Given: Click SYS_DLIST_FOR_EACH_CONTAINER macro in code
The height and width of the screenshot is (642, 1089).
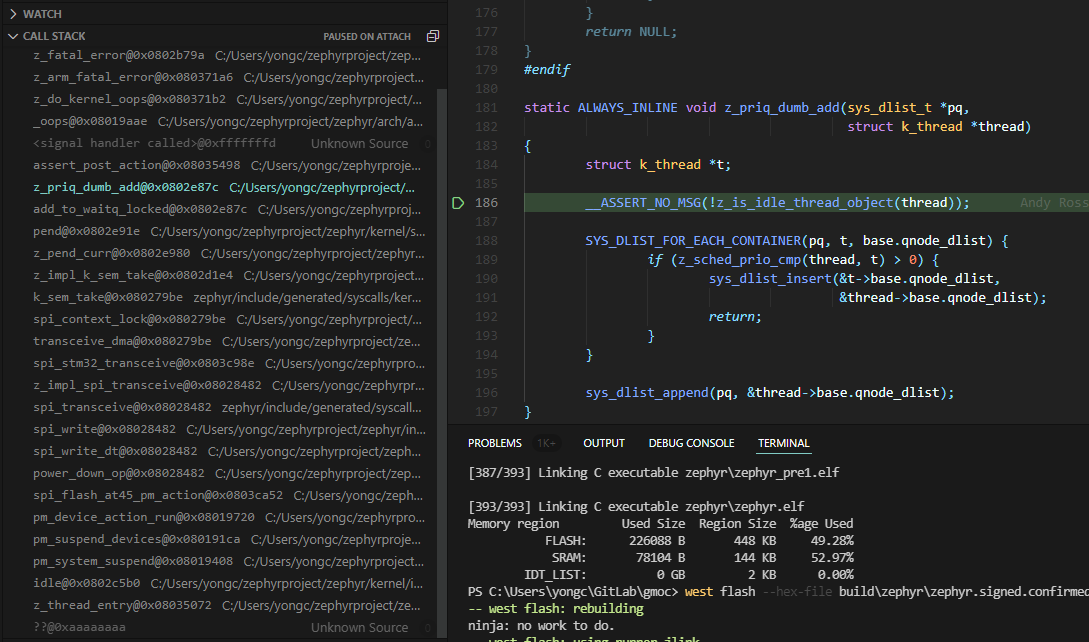Looking at the screenshot, I should [x=693, y=241].
